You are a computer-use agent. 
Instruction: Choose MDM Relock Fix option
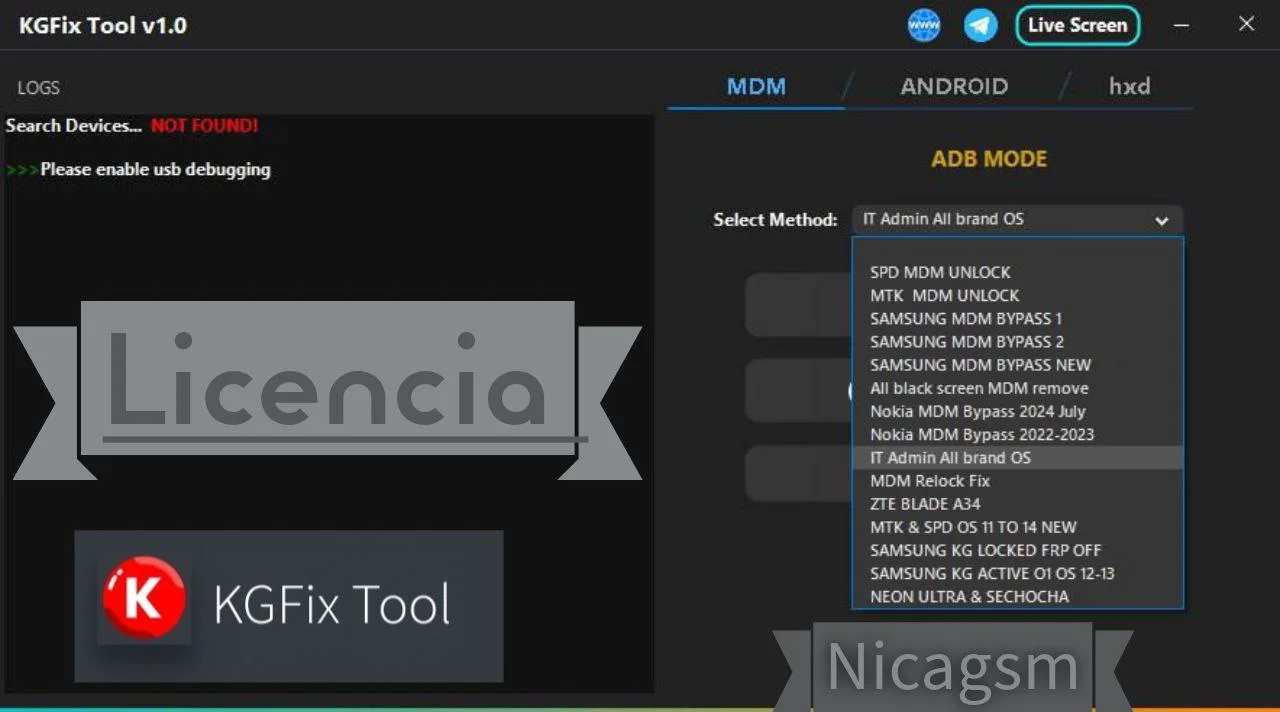[x=1017, y=480]
